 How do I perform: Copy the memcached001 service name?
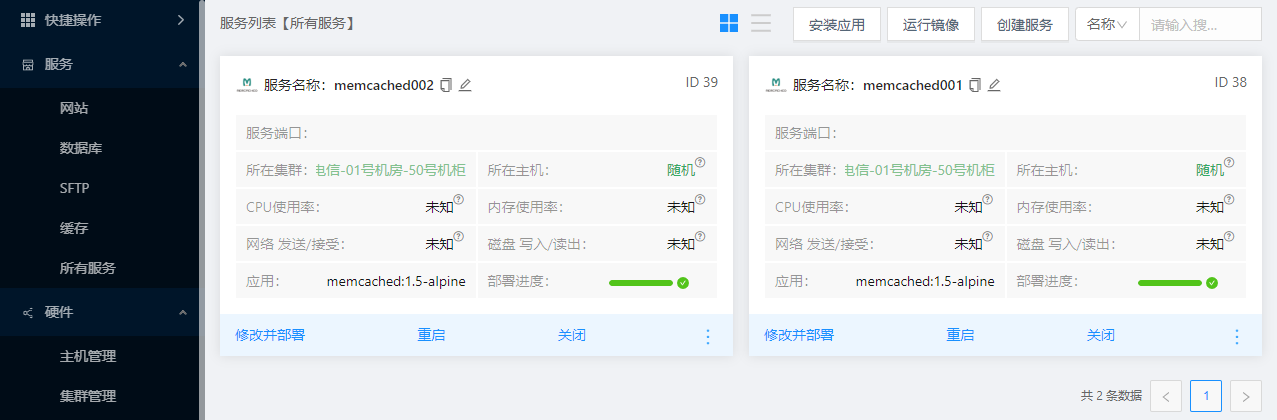tap(975, 85)
